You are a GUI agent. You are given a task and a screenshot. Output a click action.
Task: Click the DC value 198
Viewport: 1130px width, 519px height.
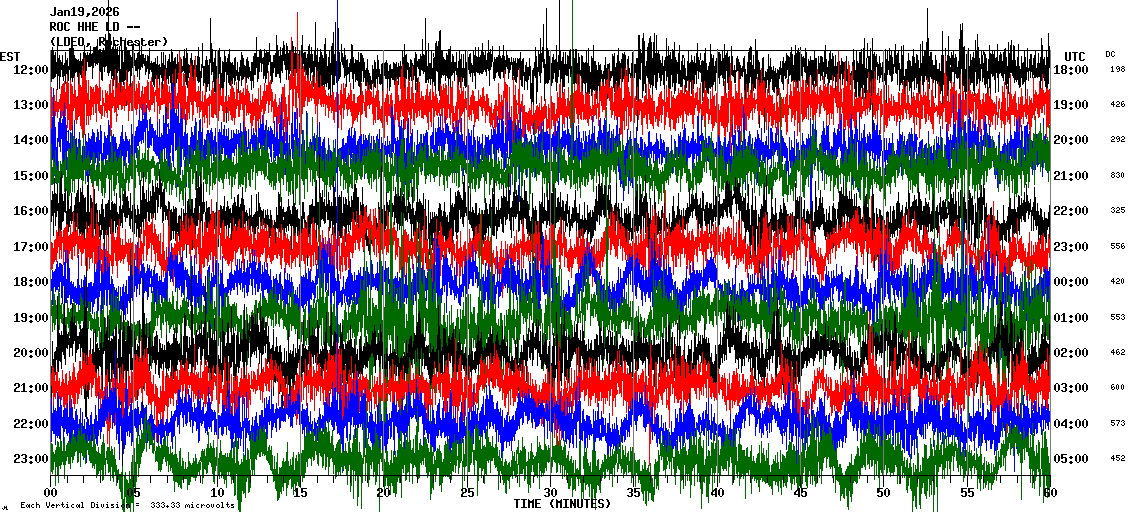click(1118, 69)
